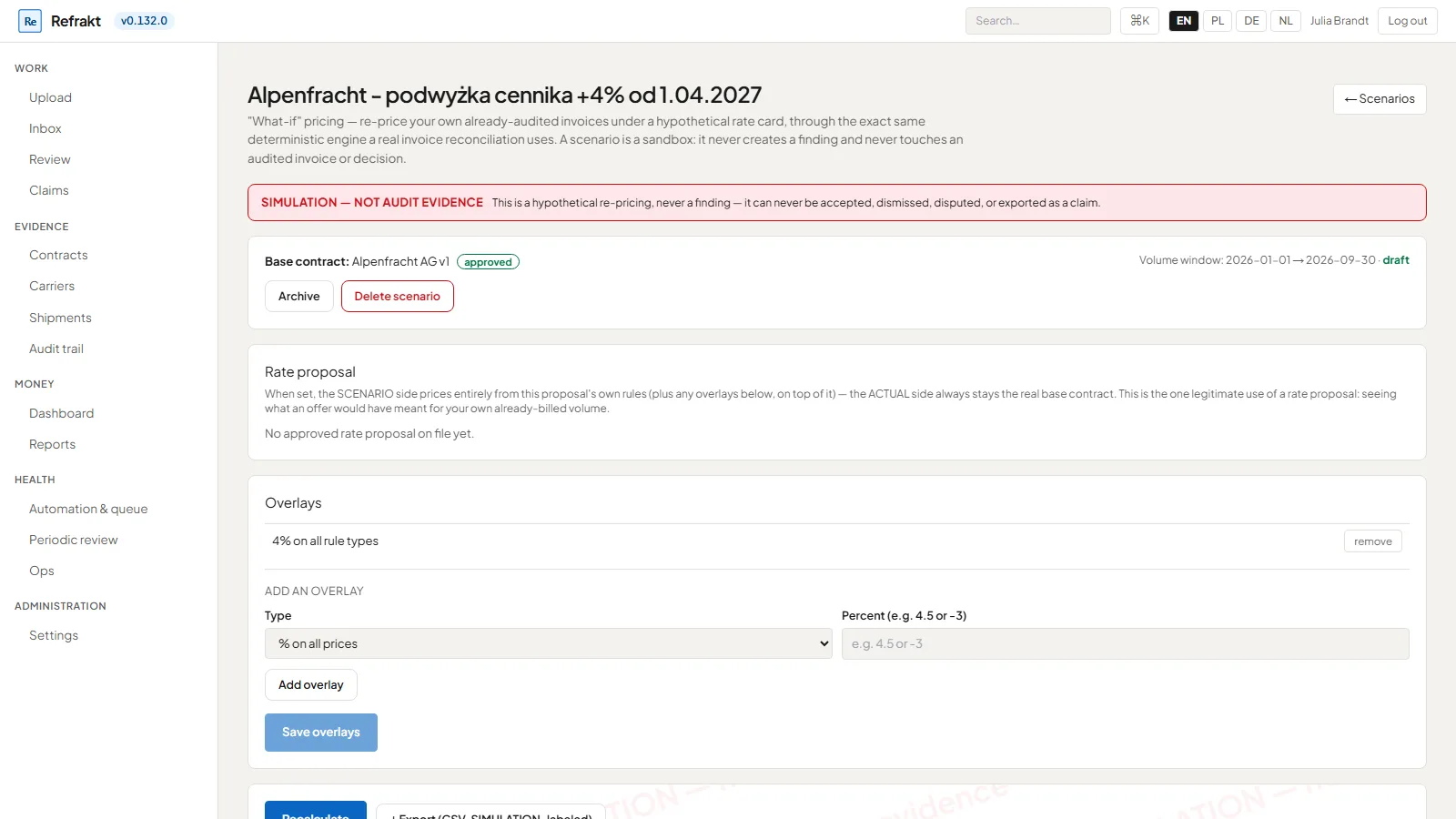The height and width of the screenshot is (819, 1456).
Task: Click the approved status badge
Action: tap(488, 262)
